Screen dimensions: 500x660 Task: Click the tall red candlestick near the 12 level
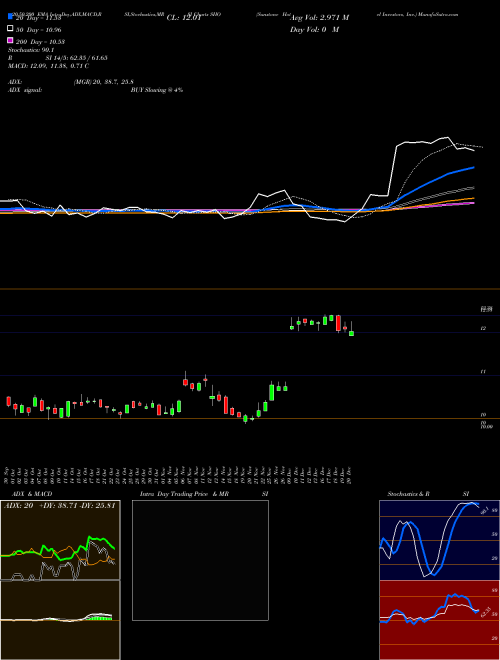(x=338, y=323)
